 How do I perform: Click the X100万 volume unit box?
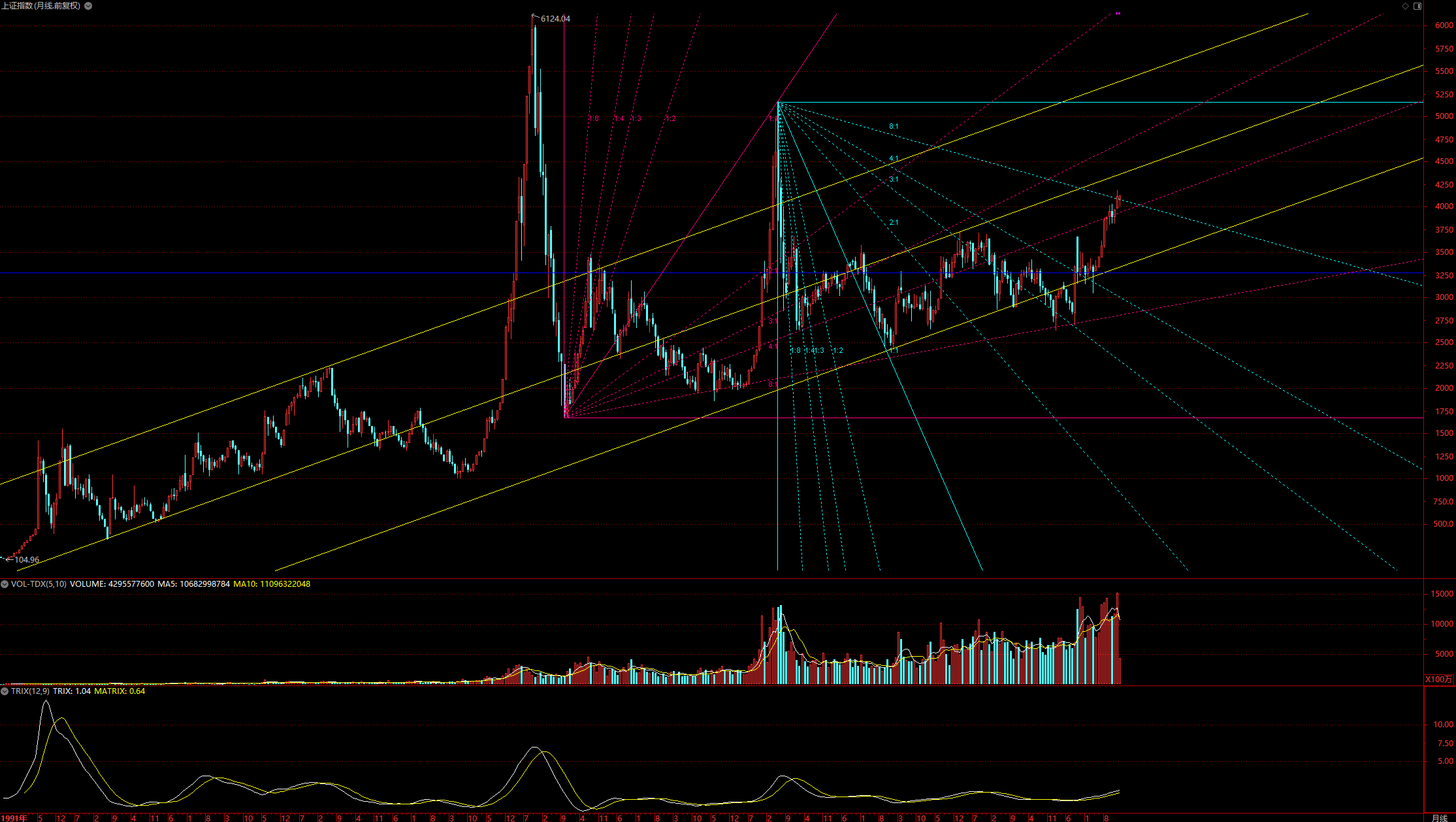pos(1438,680)
